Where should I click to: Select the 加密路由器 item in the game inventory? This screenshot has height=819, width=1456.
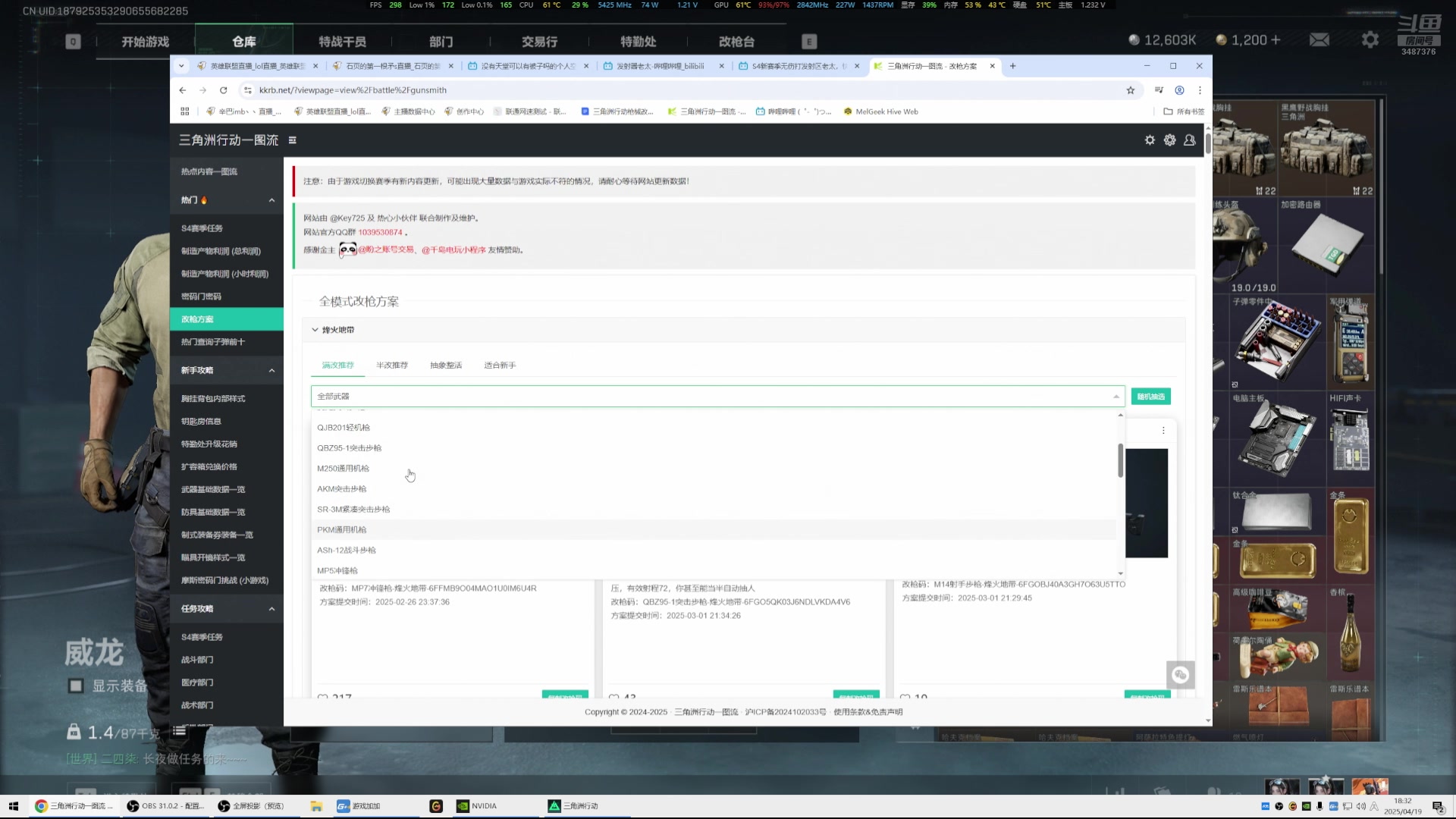click(1326, 246)
